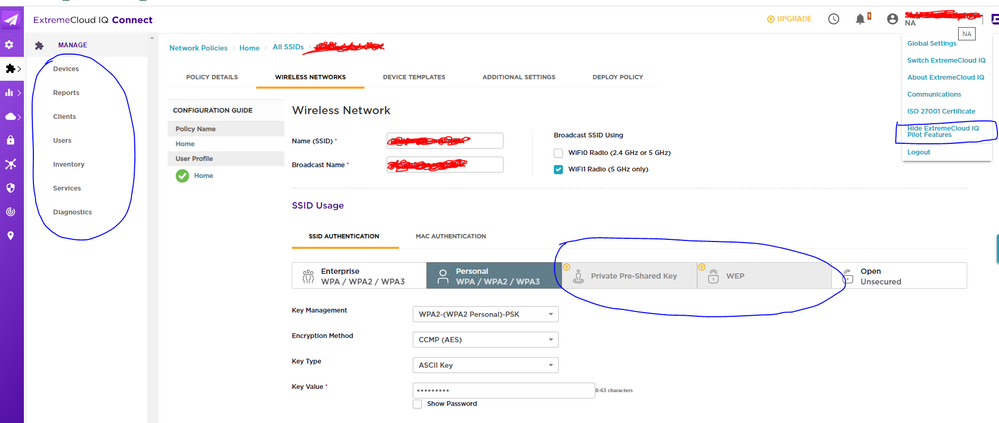Click Network Policies breadcrumb link
999x423 pixels.
tap(198, 48)
